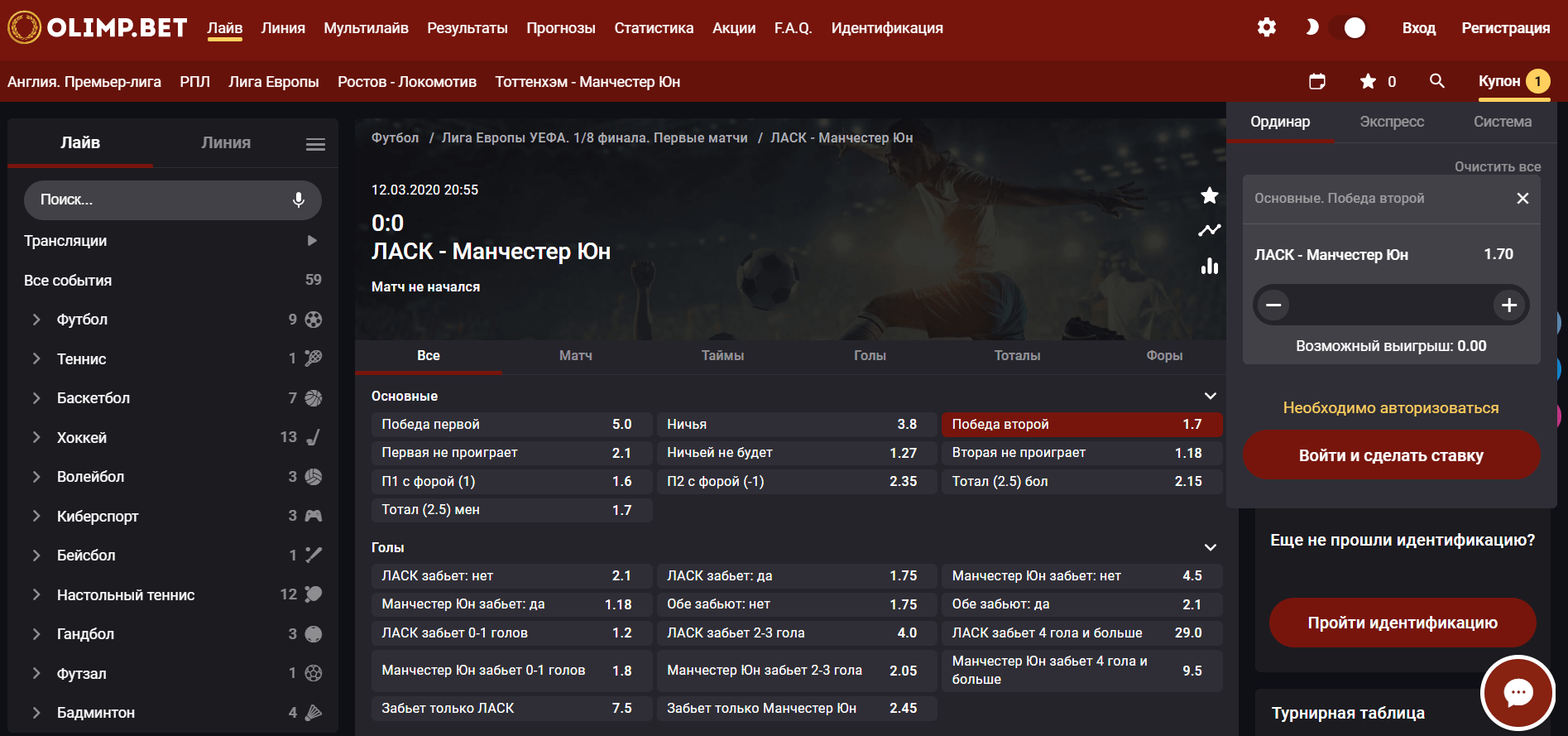The height and width of the screenshot is (736, 1568).
Task: Increase stake with plus button
Action: (1509, 305)
